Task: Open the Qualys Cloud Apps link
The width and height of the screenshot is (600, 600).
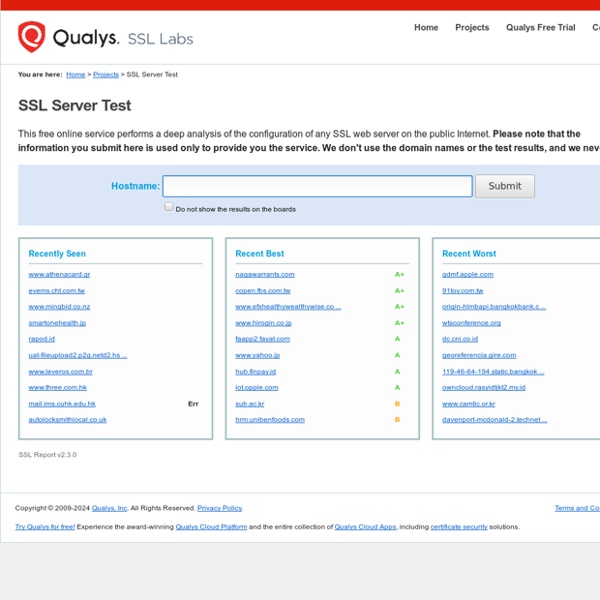Action: coord(365,527)
